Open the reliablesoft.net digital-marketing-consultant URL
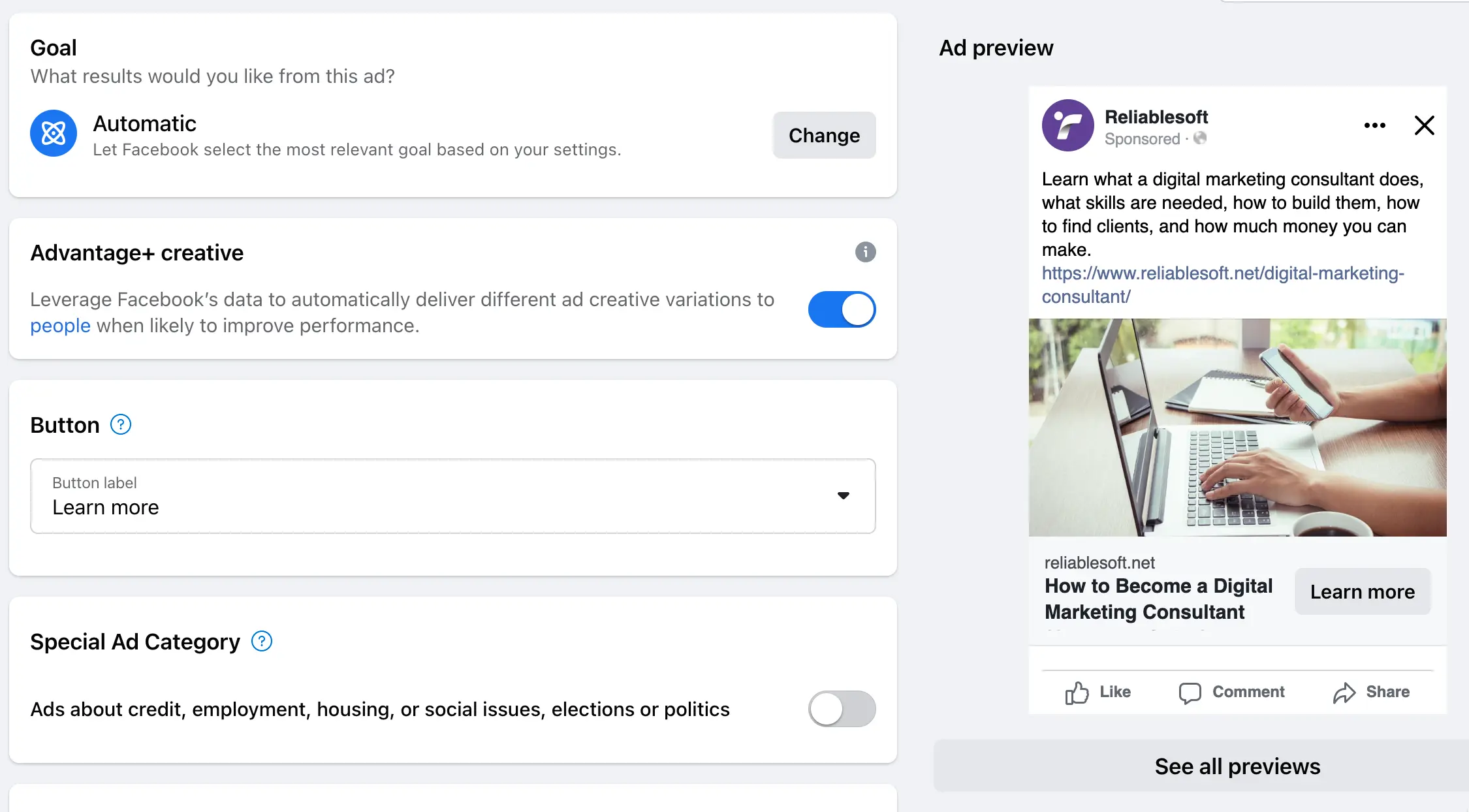Screen dimensions: 1469x812 coord(1223,285)
